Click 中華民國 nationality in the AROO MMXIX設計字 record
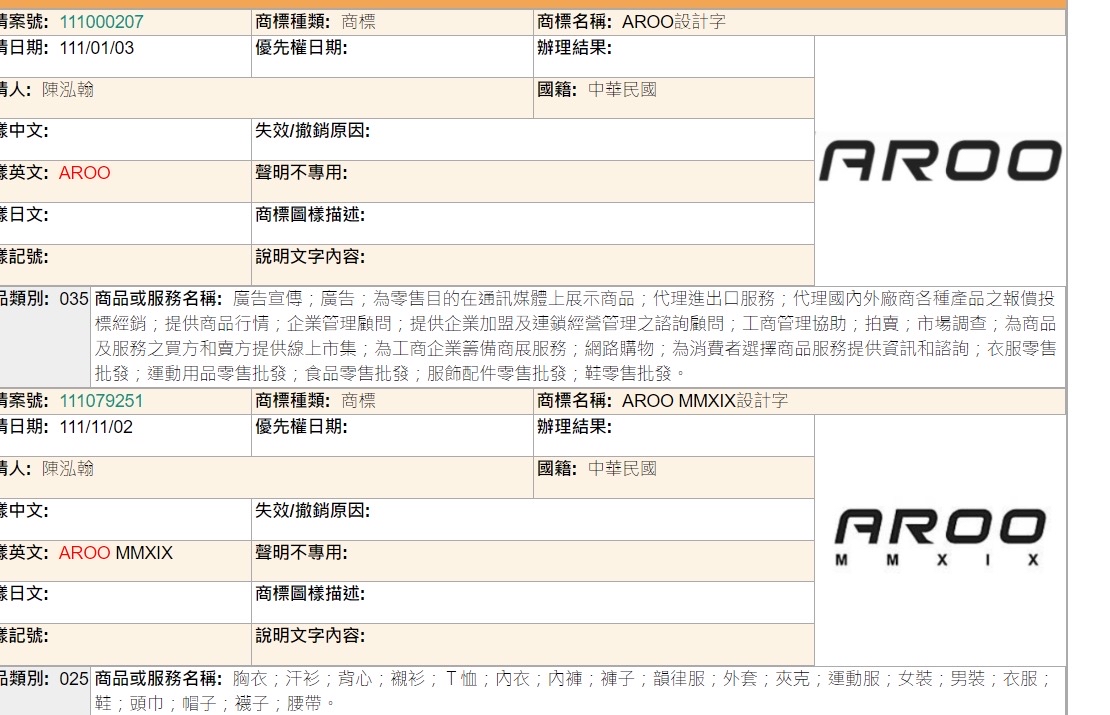 [x=622, y=469]
